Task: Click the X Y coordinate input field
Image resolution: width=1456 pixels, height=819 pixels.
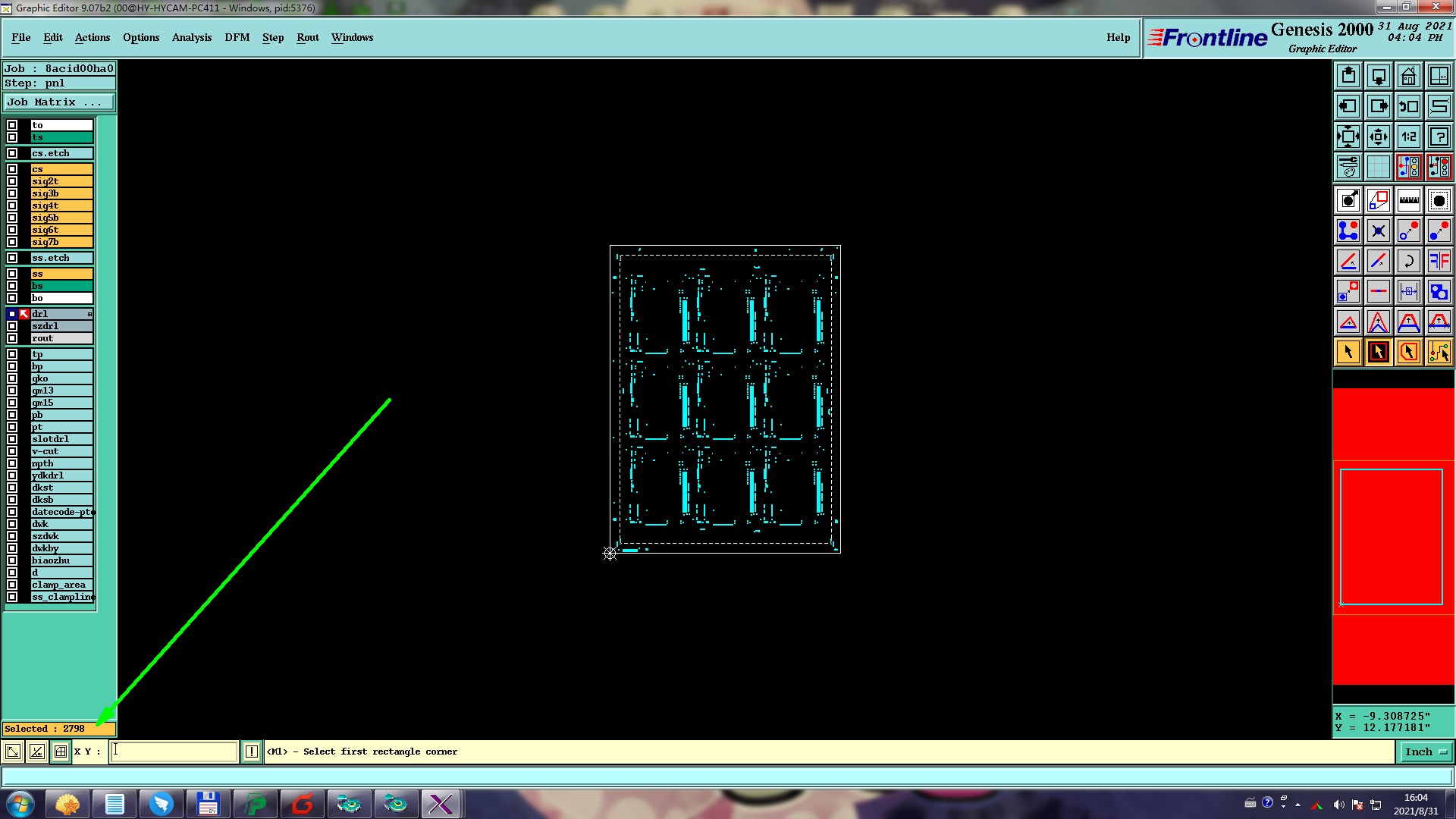Action: point(174,752)
